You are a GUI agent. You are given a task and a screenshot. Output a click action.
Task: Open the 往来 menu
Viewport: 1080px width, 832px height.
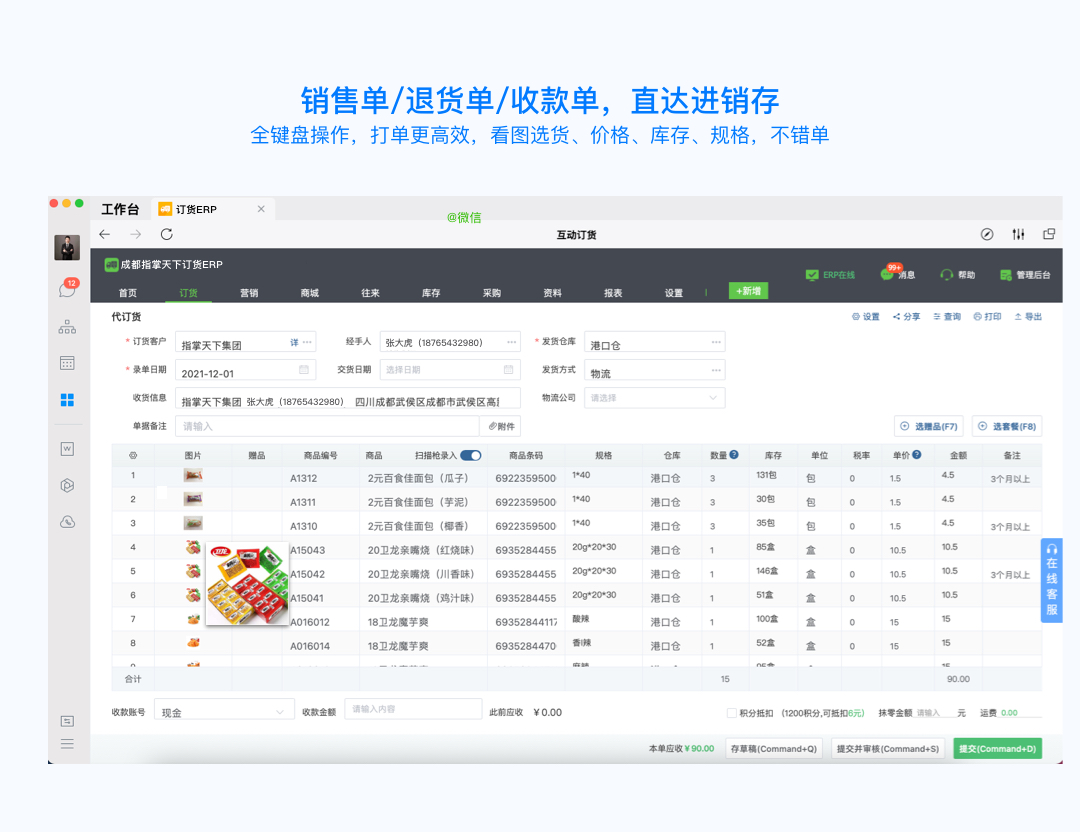(371, 293)
